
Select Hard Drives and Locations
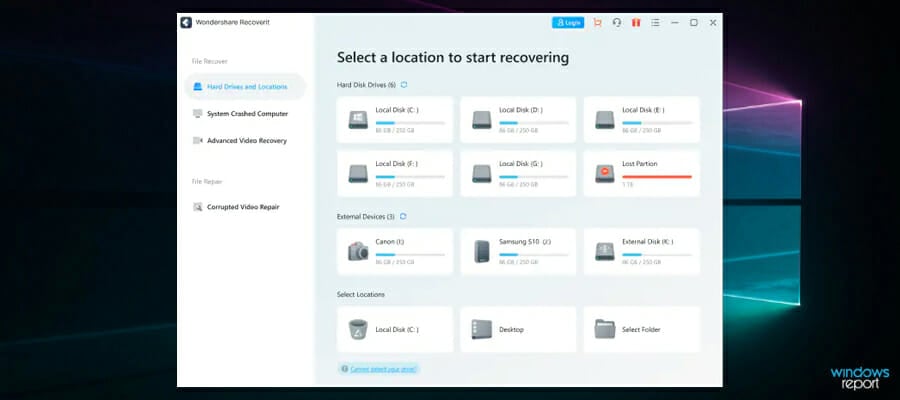pos(245,87)
